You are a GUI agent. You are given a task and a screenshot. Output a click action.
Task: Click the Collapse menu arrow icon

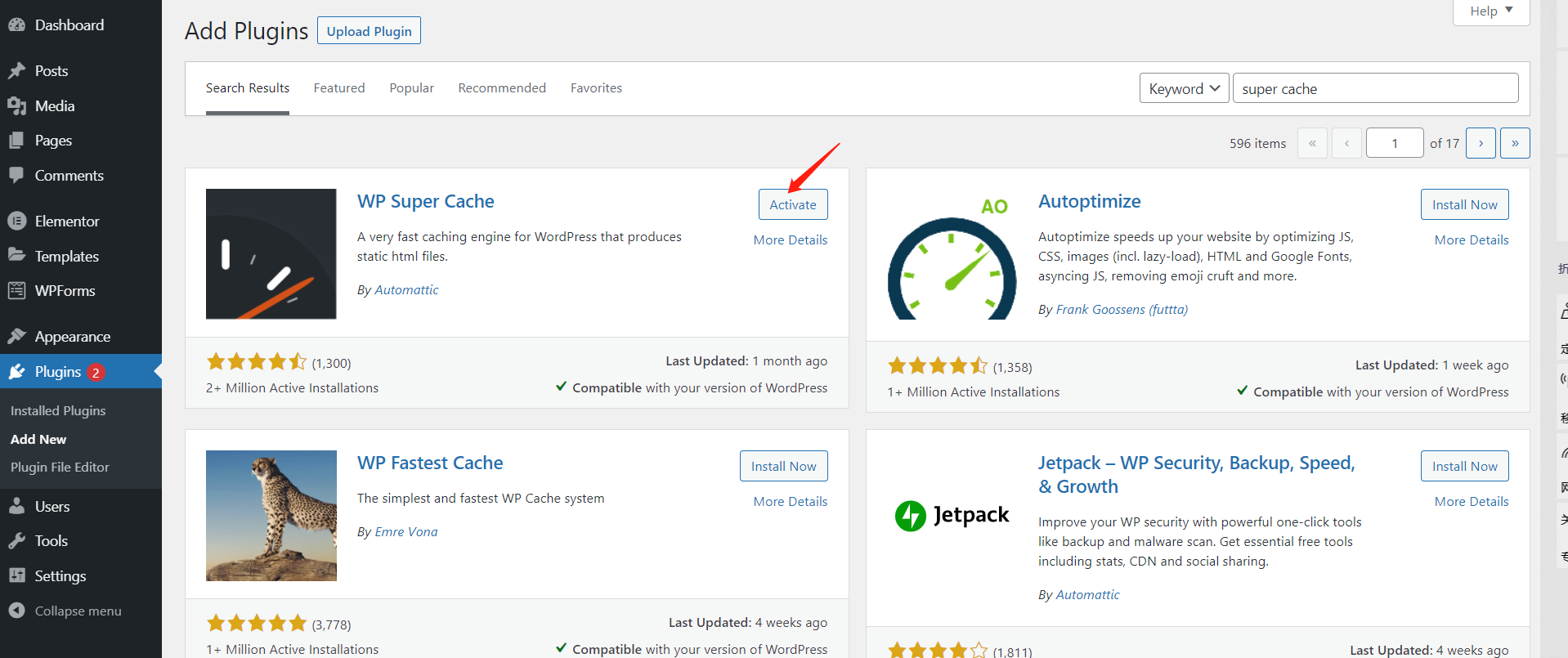coord(17,611)
